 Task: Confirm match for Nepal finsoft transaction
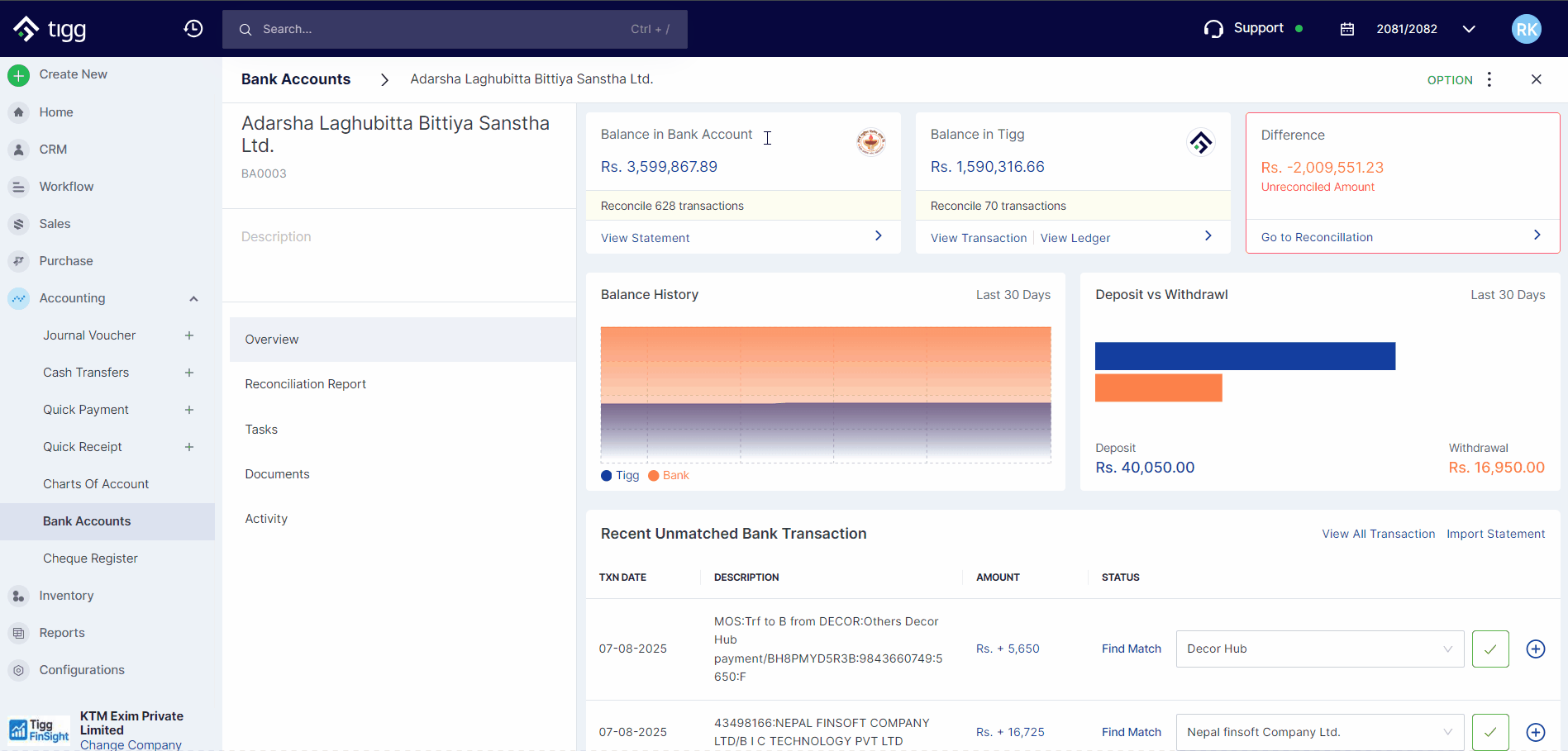[x=1490, y=732]
